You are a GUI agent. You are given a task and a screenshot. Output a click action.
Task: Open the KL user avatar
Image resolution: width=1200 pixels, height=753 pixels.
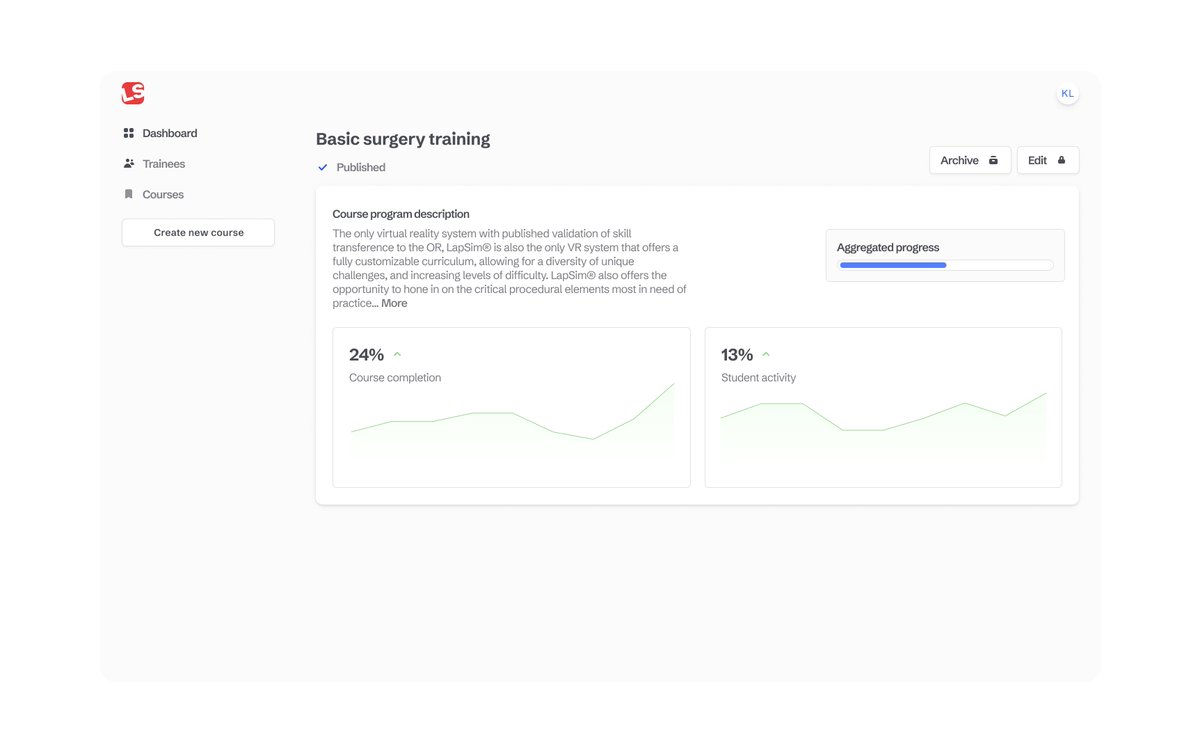point(1067,94)
